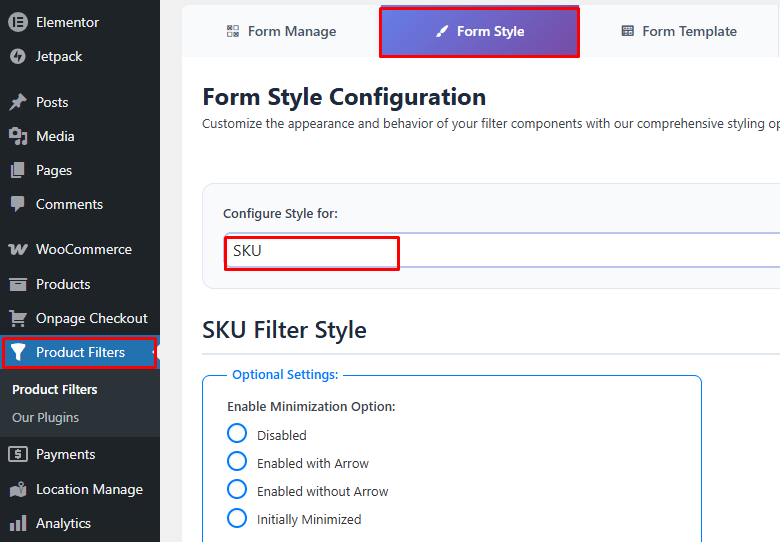Switch to the Form Template tab
This screenshot has height=542, width=780.
pyautogui.click(x=679, y=31)
